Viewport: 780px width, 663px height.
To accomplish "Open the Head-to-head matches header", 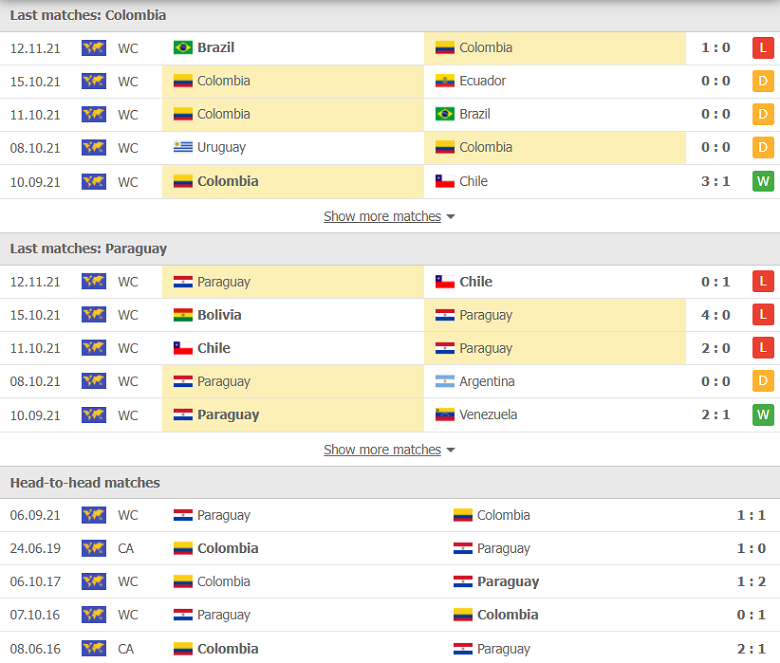I will click(85, 482).
